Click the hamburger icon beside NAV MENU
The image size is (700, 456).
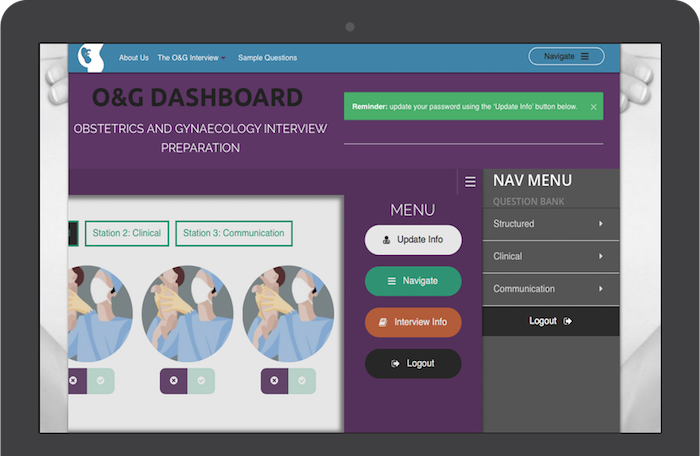[x=470, y=182]
